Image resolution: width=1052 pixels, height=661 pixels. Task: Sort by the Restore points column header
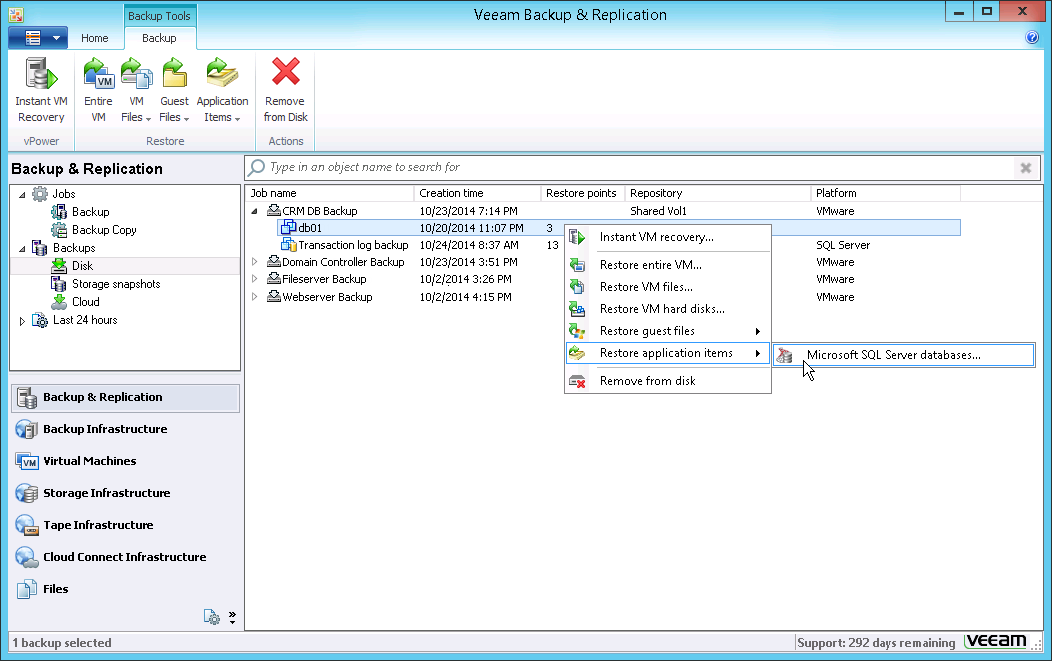click(x=582, y=193)
